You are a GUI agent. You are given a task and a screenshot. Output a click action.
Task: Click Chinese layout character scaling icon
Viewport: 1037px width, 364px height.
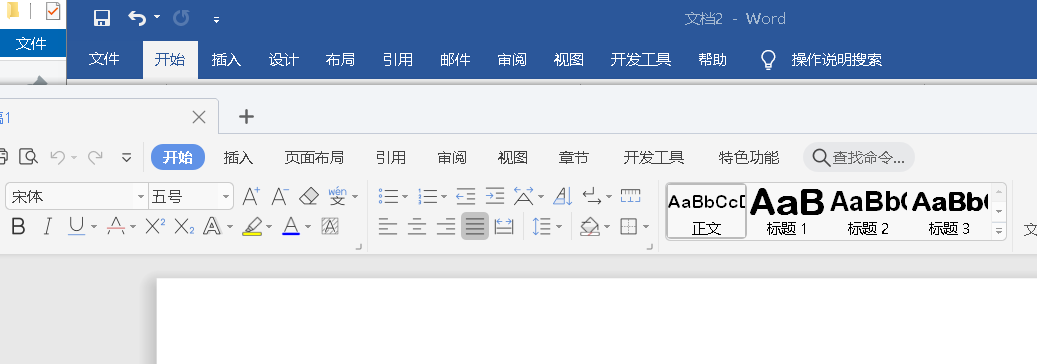point(524,196)
